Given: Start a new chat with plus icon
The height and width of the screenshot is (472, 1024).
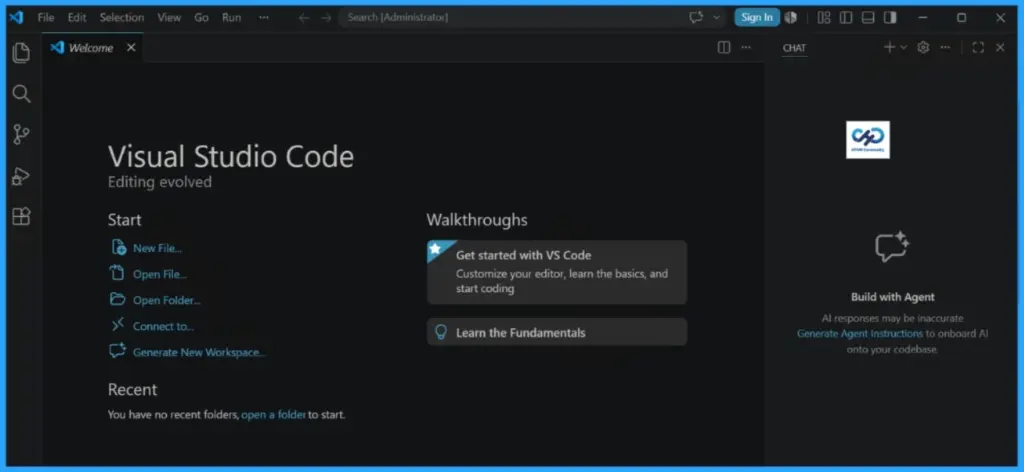Looking at the screenshot, I should [x=889, y=47].
